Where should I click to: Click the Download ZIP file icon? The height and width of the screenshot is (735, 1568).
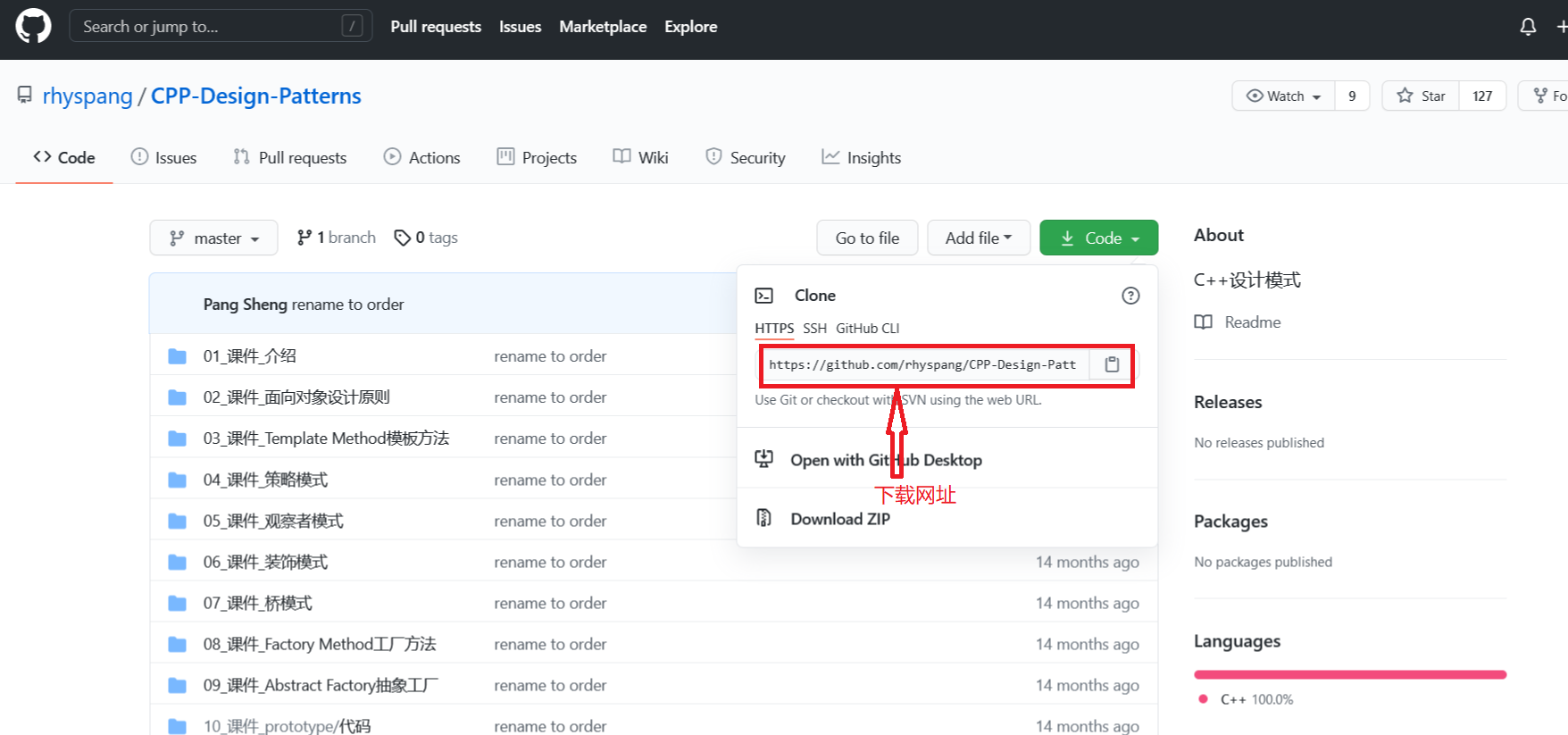[764, 518]
